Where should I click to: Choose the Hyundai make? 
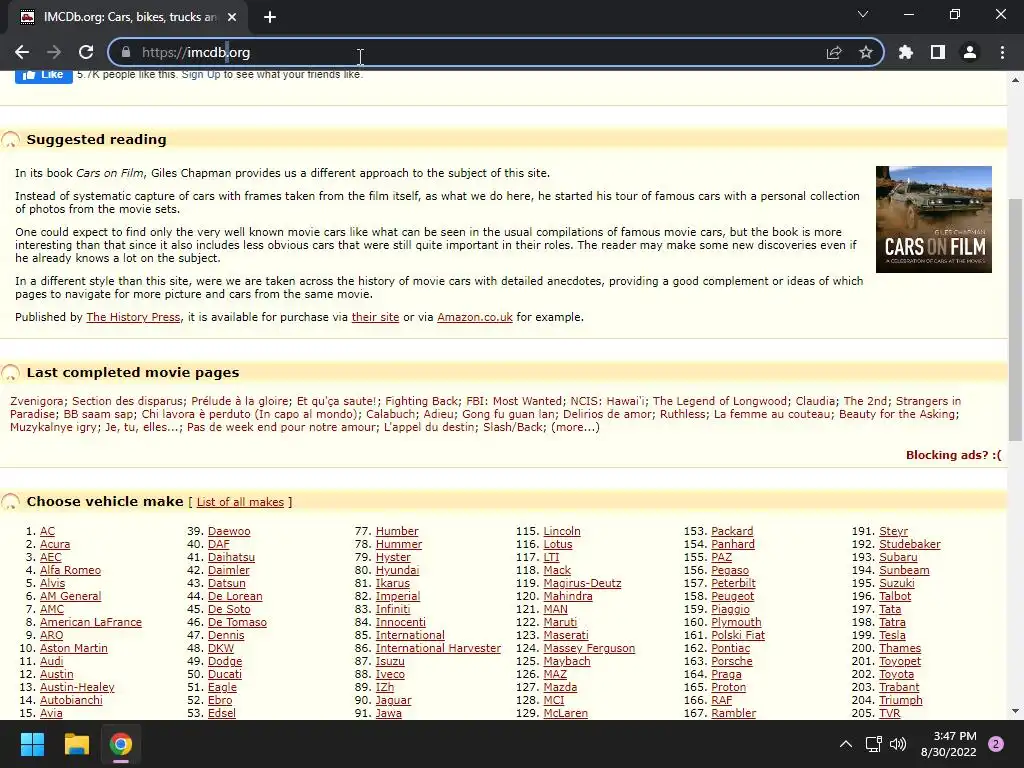(x=397, y=570)
